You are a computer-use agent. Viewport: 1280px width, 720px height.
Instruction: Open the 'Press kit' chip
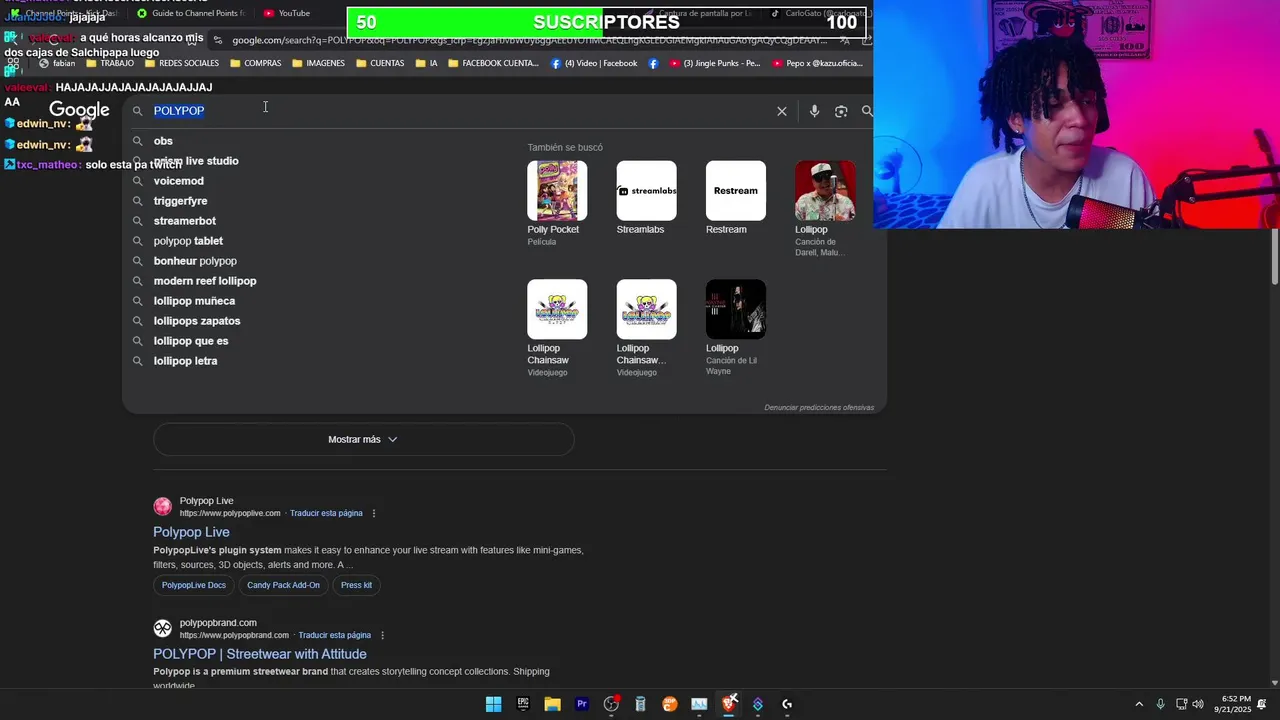[356, 585]
